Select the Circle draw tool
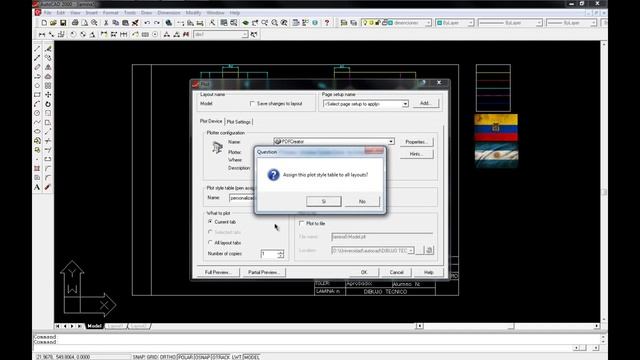Image resolution: width=640 pixels, height=360 pixels. click(37, 113)
